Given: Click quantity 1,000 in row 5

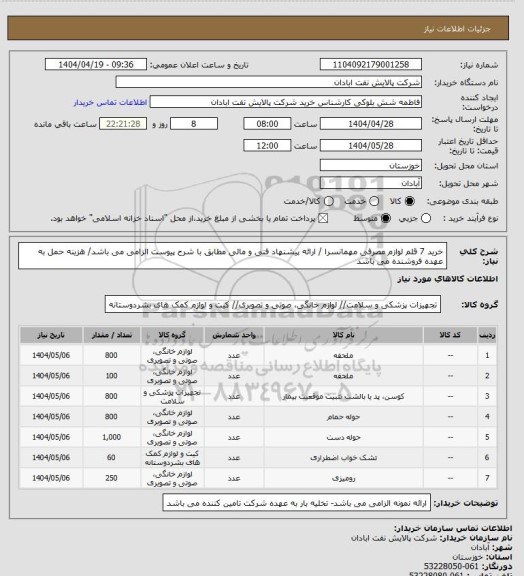Looking at the screenshot, I should [111, 437].
